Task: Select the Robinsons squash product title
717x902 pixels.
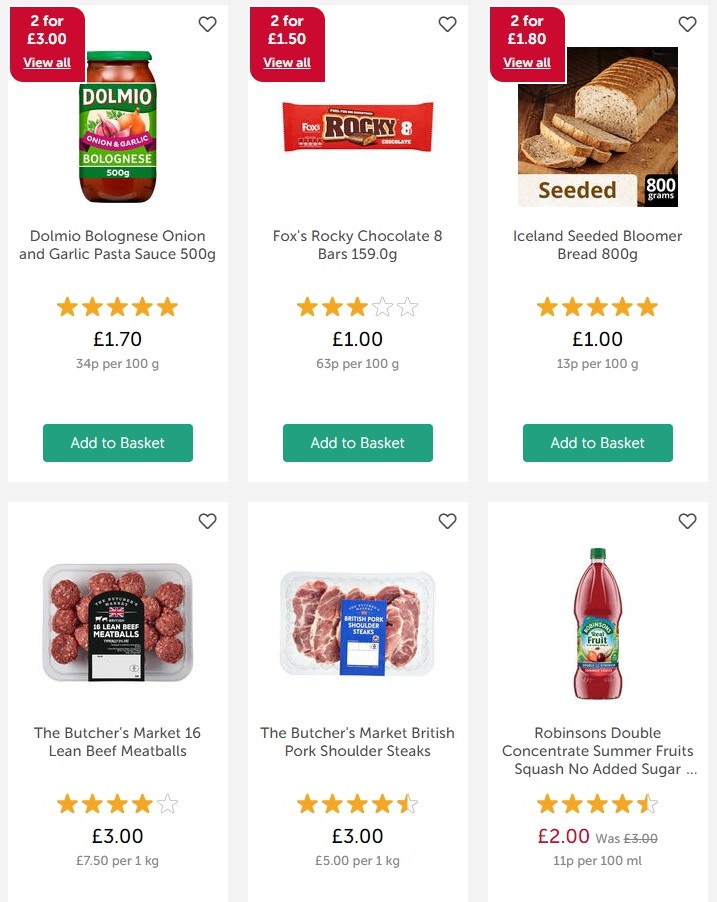Action: (597, 750)
